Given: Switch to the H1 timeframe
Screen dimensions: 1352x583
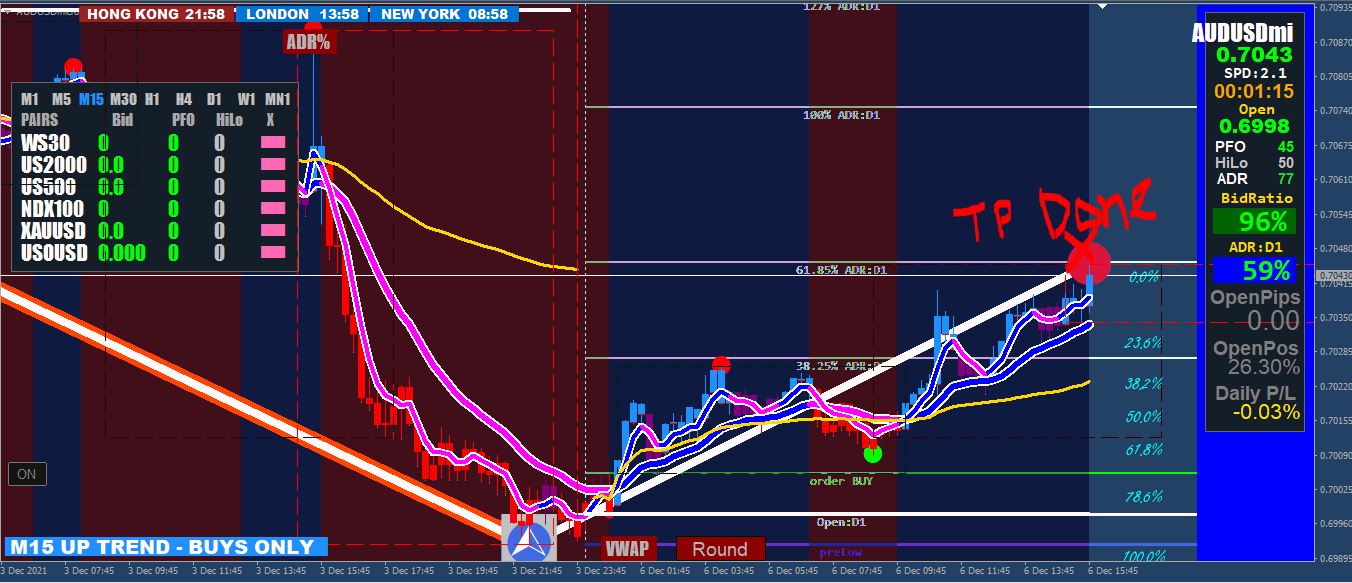Looking at the screenshot, I should (152, 99).
